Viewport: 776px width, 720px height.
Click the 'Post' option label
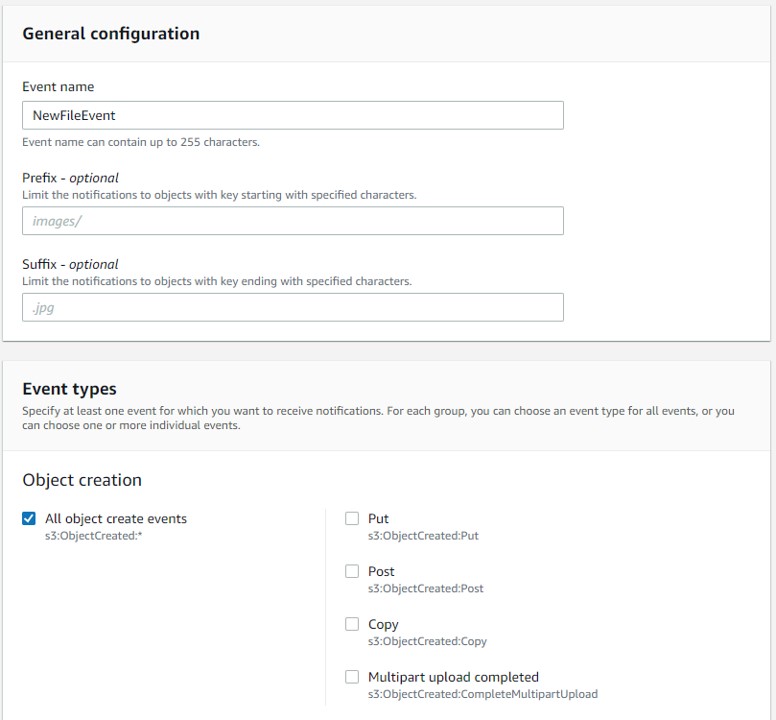click(x=381, y=571)
